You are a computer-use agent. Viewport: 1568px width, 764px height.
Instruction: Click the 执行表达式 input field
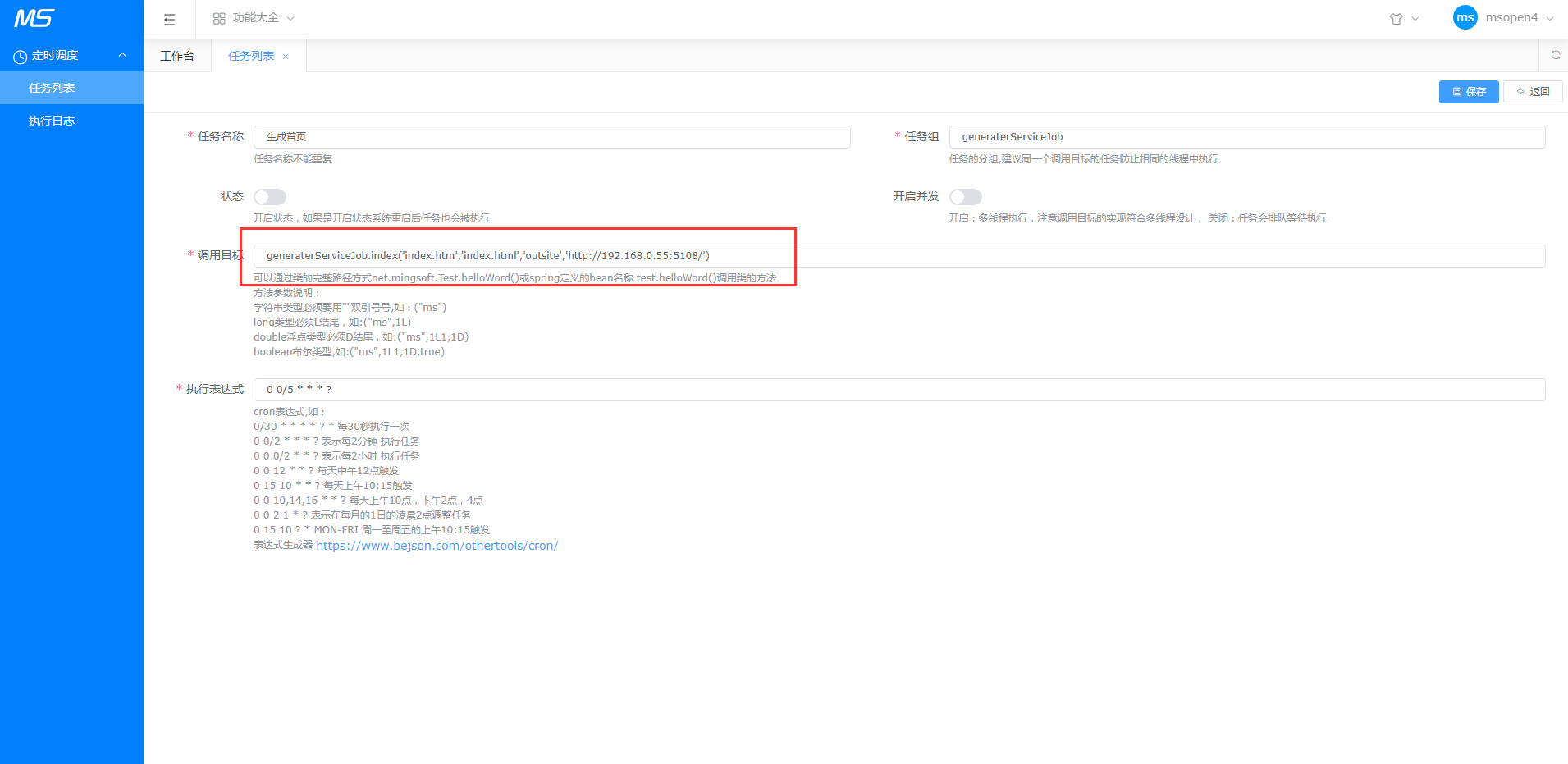(898, 390)
